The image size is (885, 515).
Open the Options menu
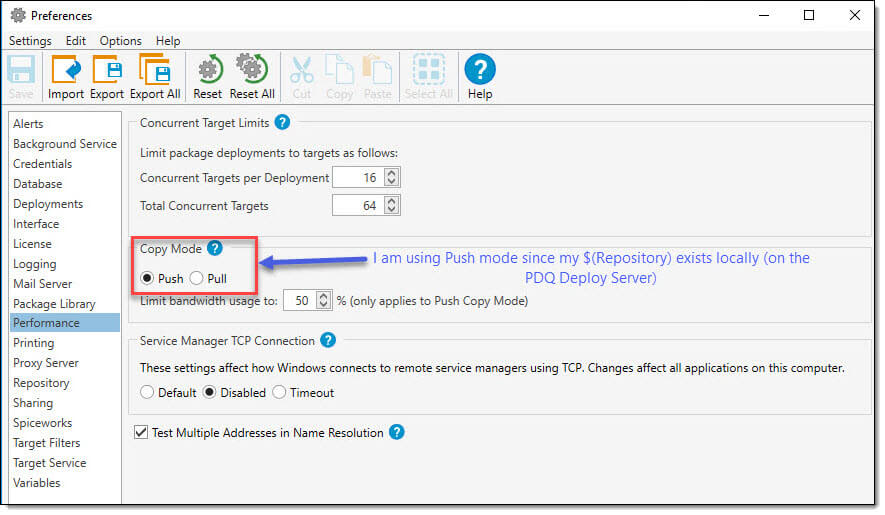pos(120,41)
